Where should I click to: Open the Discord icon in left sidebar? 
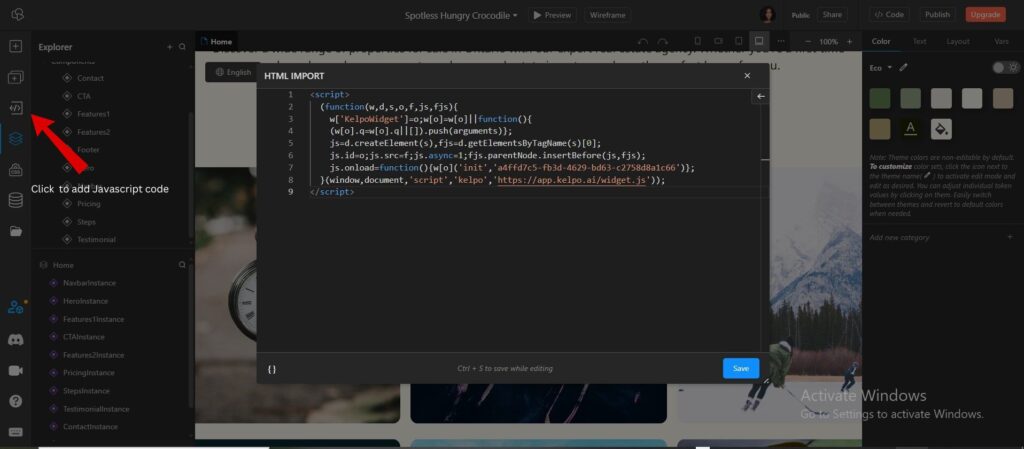click(x=16, y=339)
